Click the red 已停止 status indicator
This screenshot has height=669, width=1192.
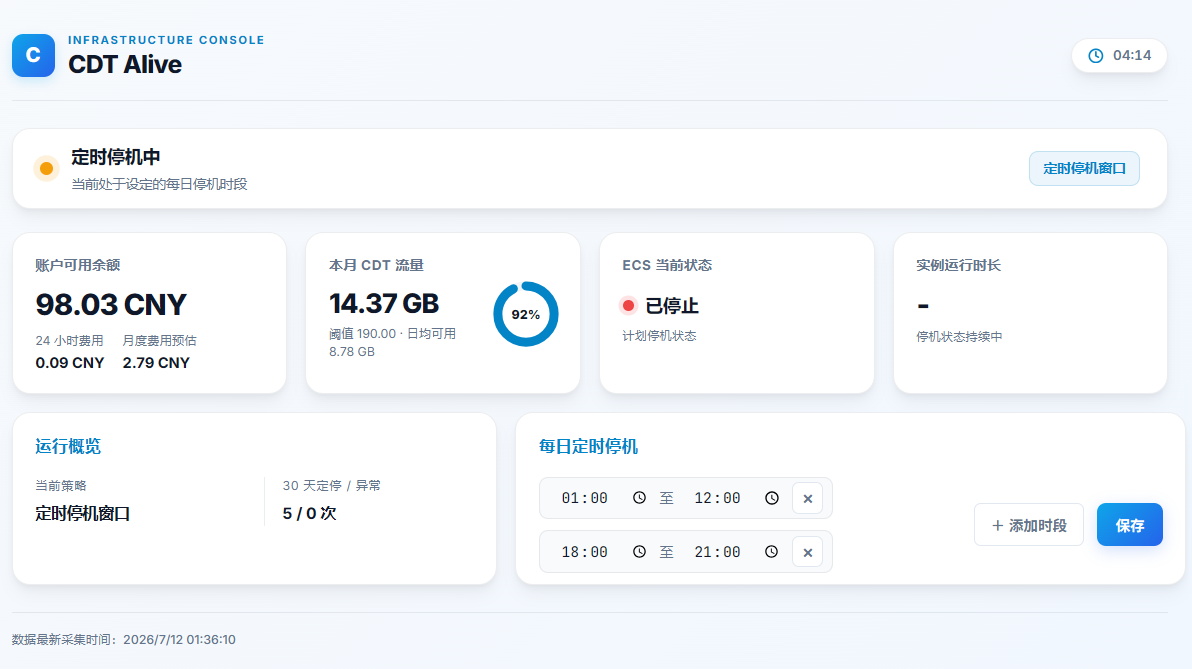point(628,306)
